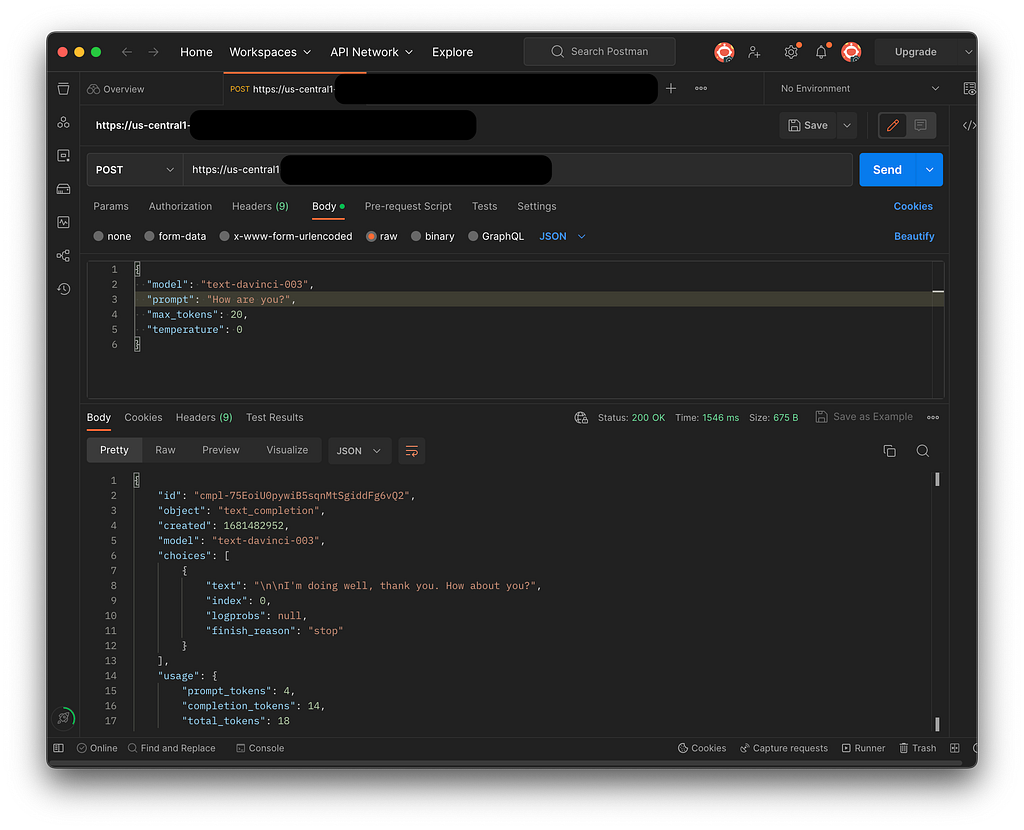Toggle line wrap in response body
The image size is (1024, 830).
click(x=411, y=451)
